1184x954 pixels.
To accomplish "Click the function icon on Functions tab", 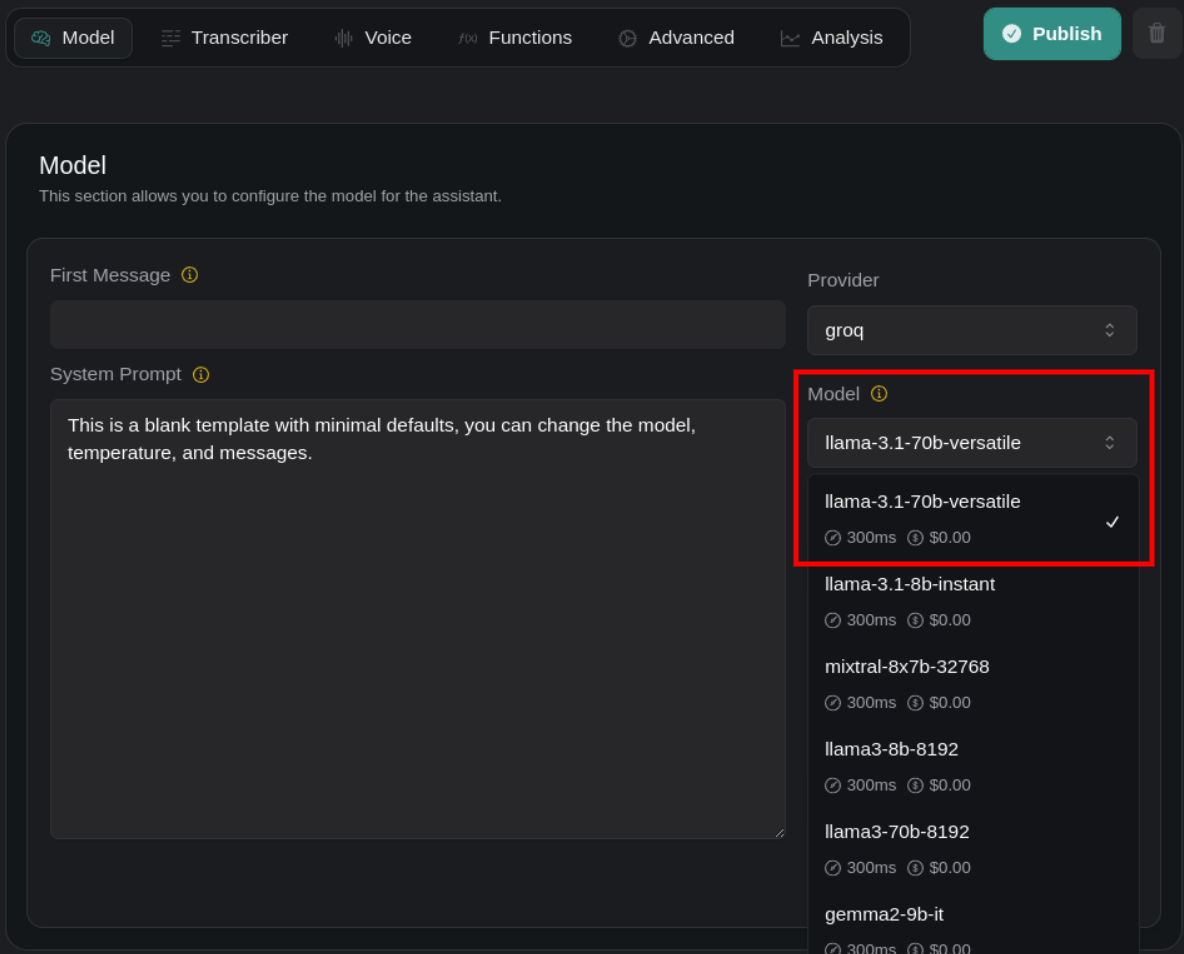I will coord(467,38).
